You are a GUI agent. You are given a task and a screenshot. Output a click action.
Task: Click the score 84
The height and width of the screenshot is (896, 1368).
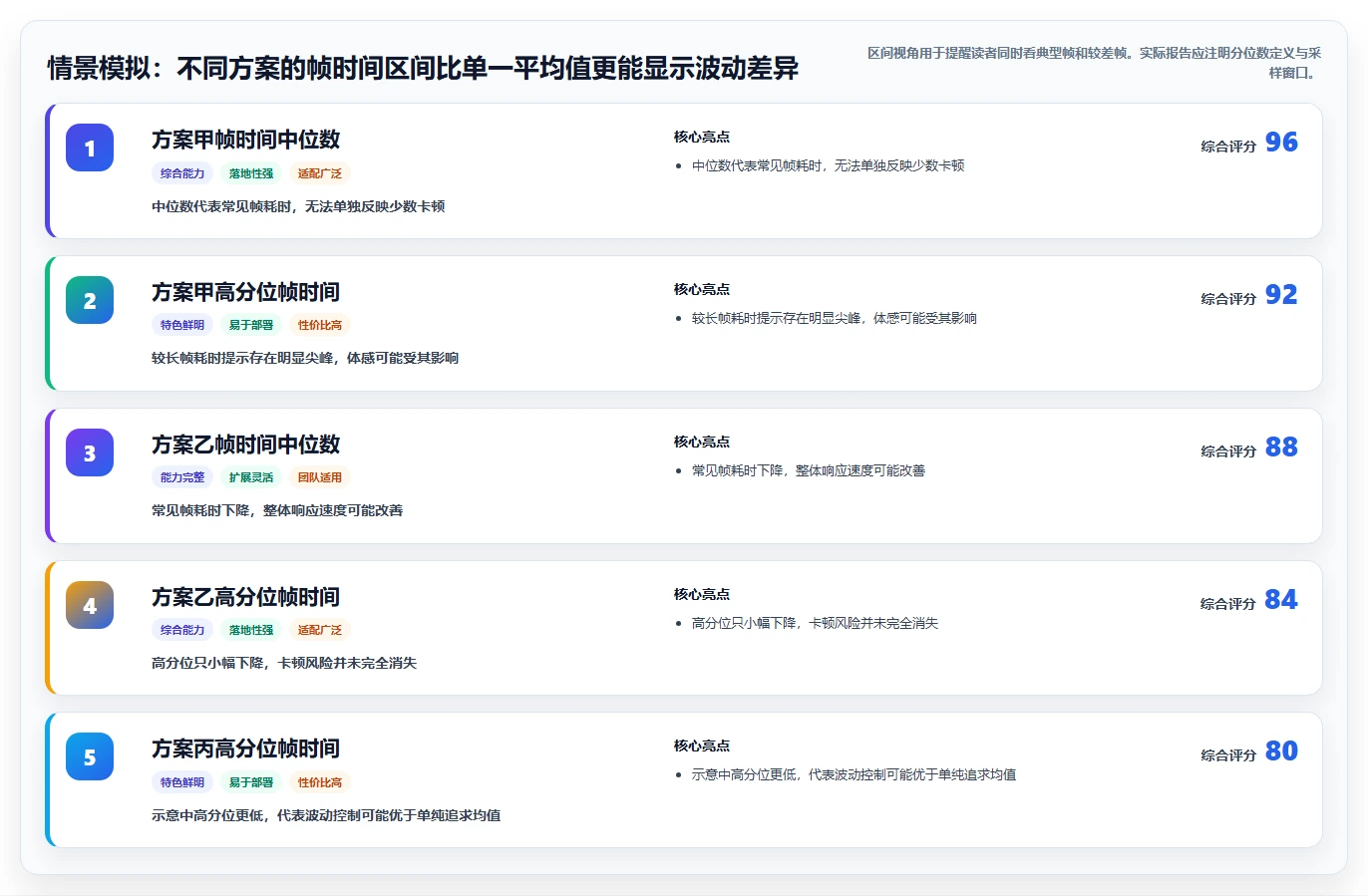1281,600
